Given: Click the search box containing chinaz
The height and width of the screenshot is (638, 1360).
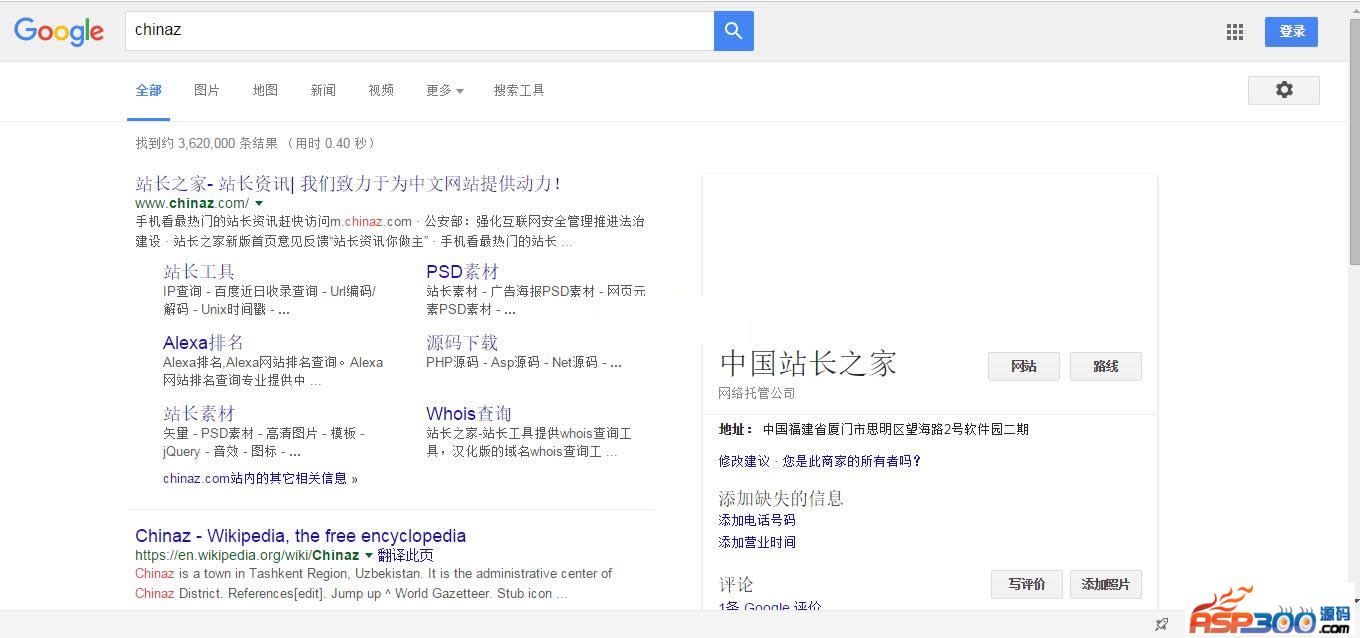Looking at the screenshot, I should tap(419, 31).
